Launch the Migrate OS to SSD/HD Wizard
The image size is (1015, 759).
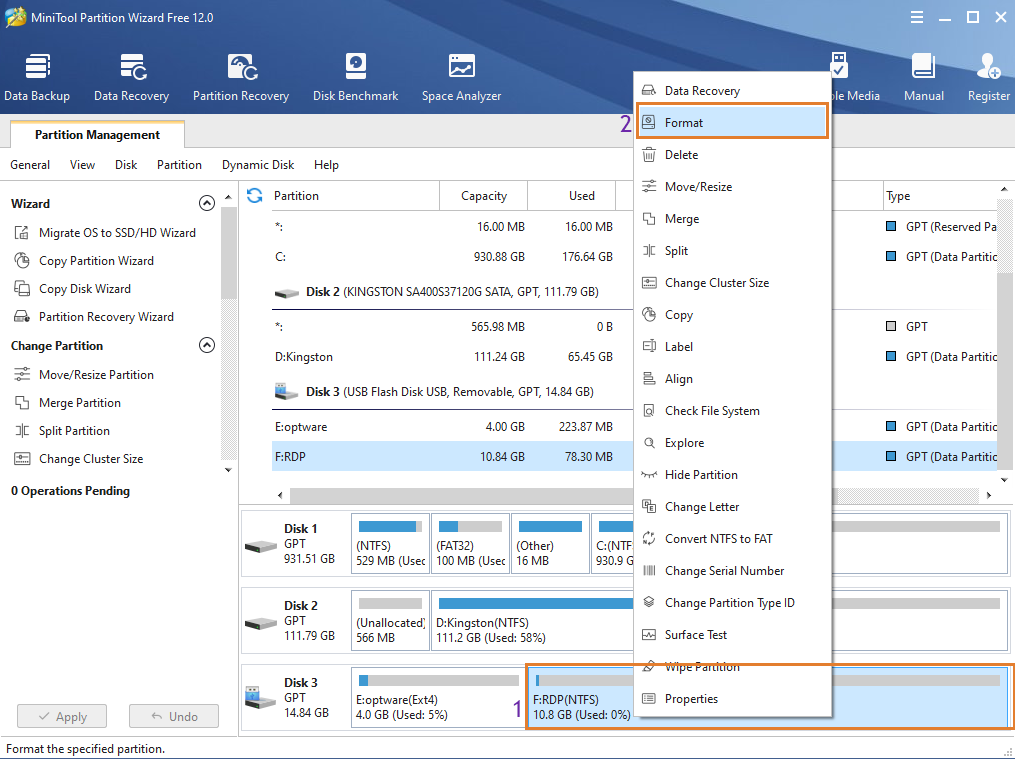point(117,233)
